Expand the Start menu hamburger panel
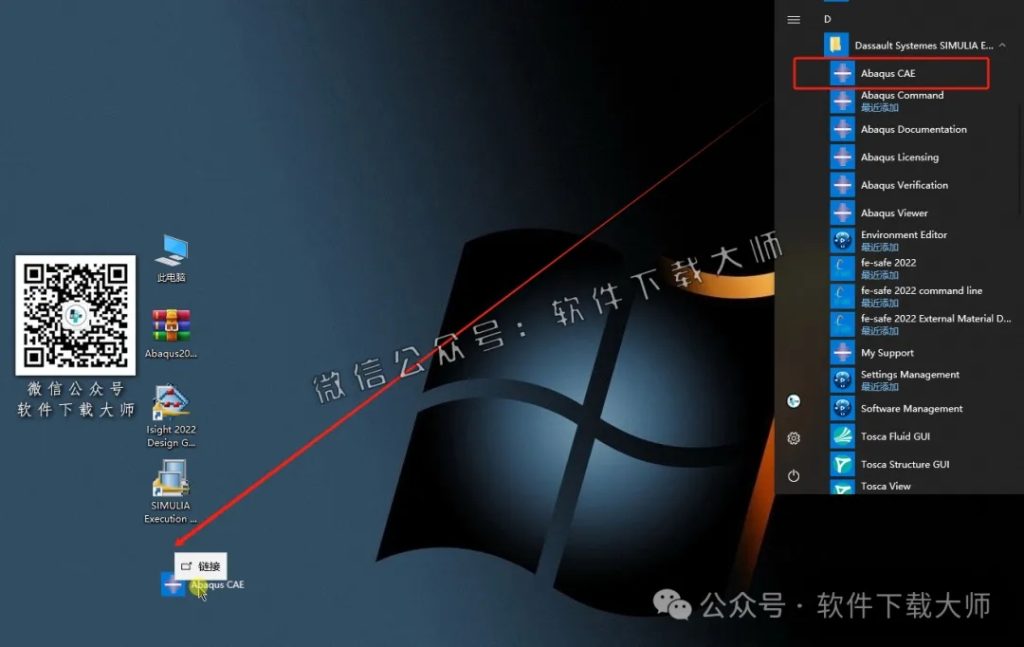Viewport: 1024px width, 647px height. (793, 18)
